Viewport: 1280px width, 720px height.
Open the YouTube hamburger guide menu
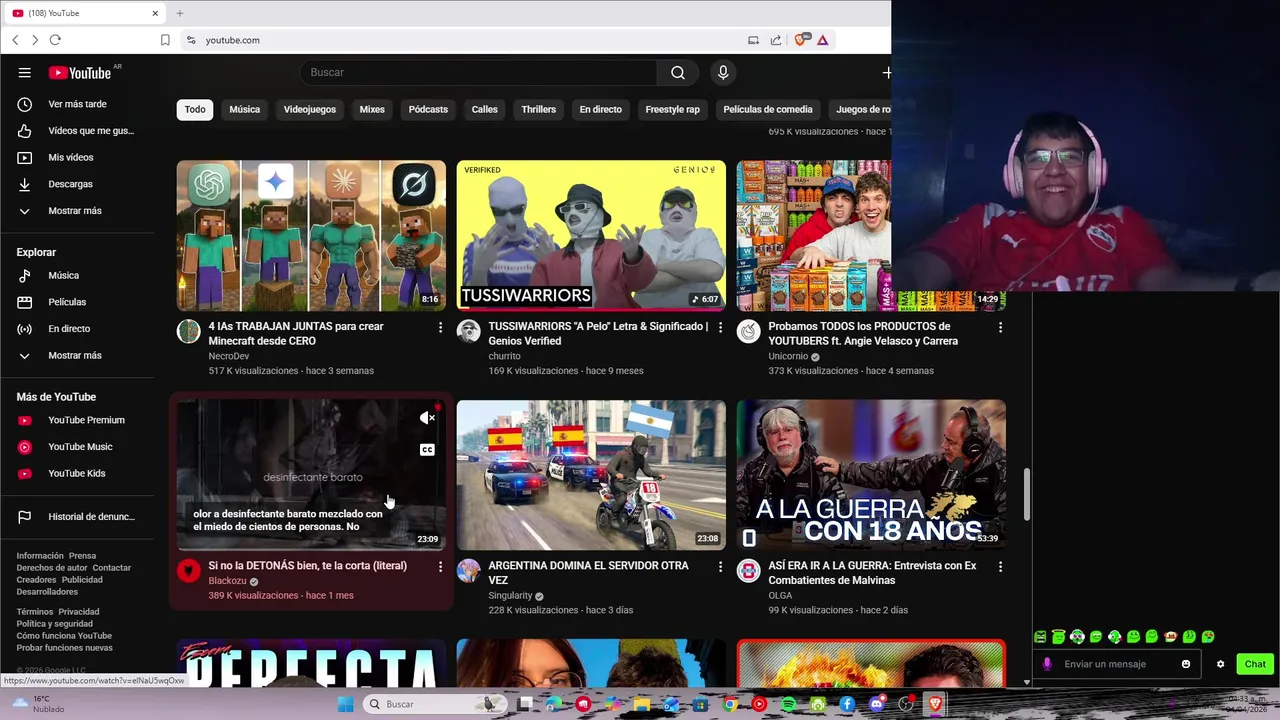[x=25, y=72]
